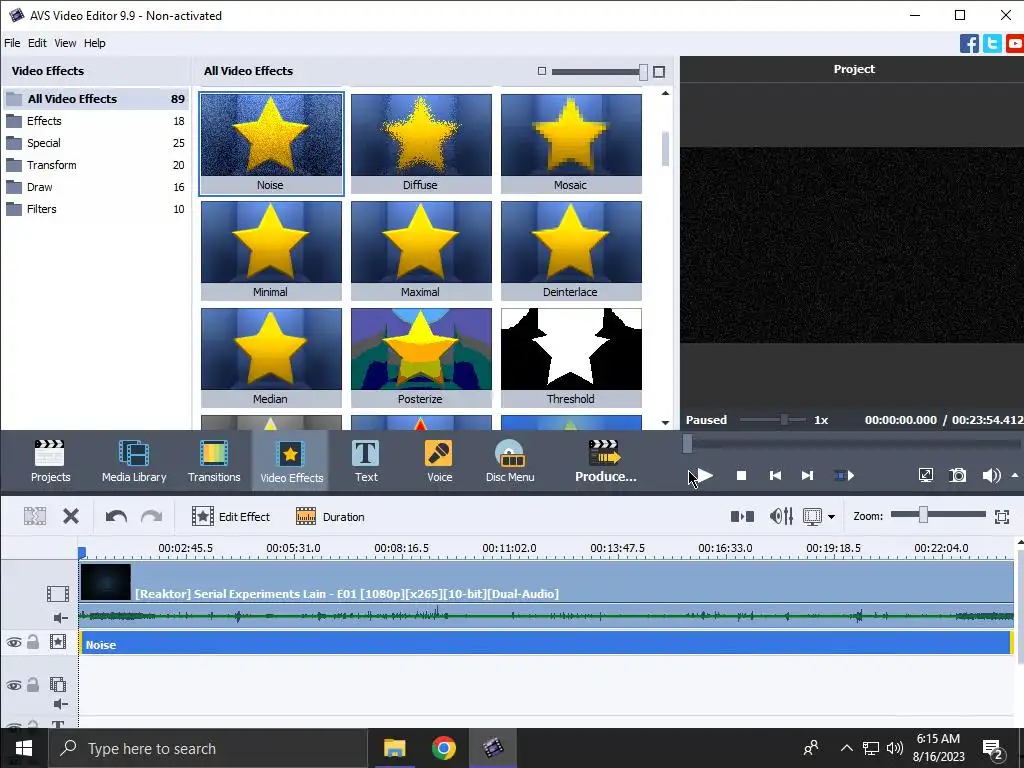Mute the preview volume speaker
The height and width of the screenshot is (768, 1024).
pos(991,475)
